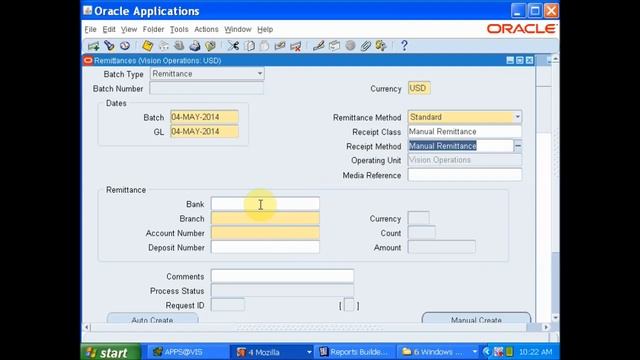Click the Next Step toolbar icon
640x360 pixels.
tap(163, 46)
